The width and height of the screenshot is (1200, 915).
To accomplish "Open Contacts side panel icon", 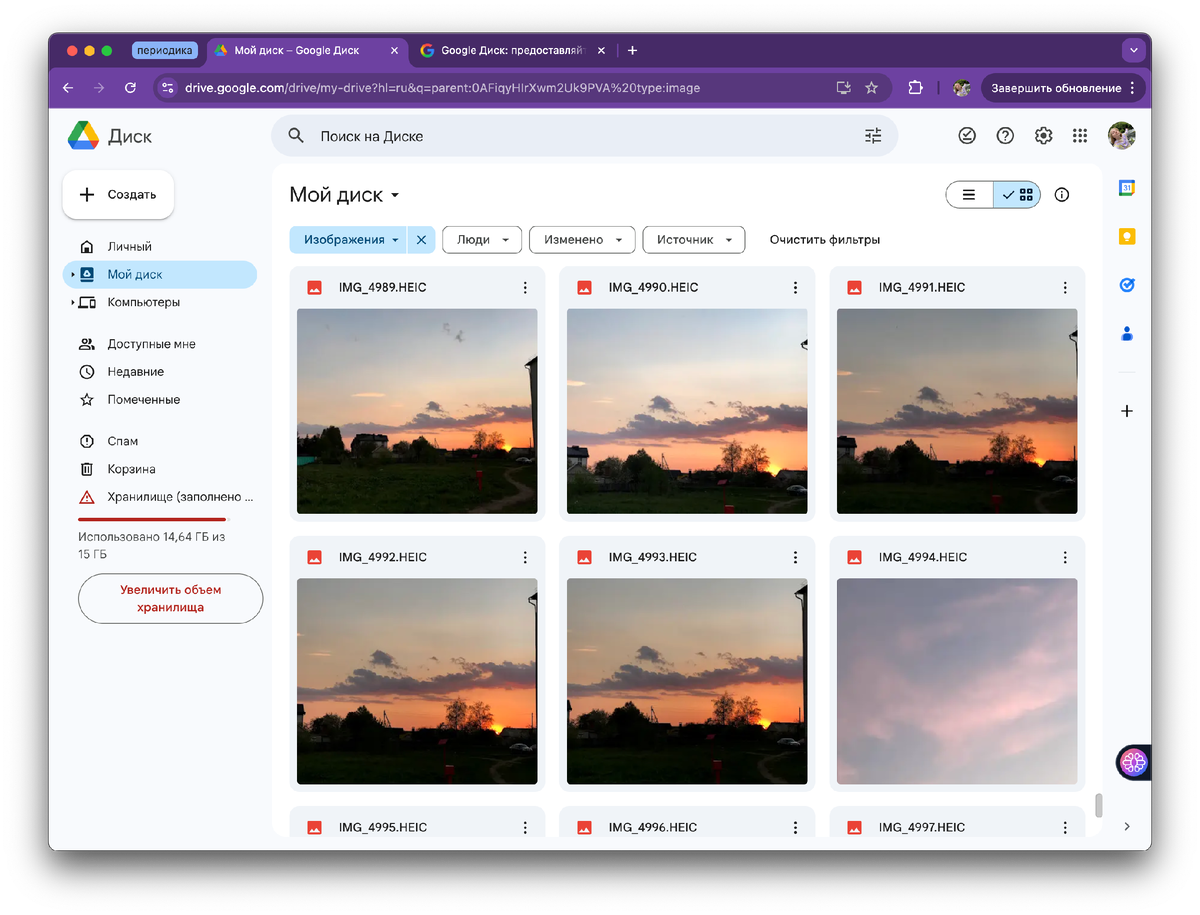I will click(x=1127, y=334).
